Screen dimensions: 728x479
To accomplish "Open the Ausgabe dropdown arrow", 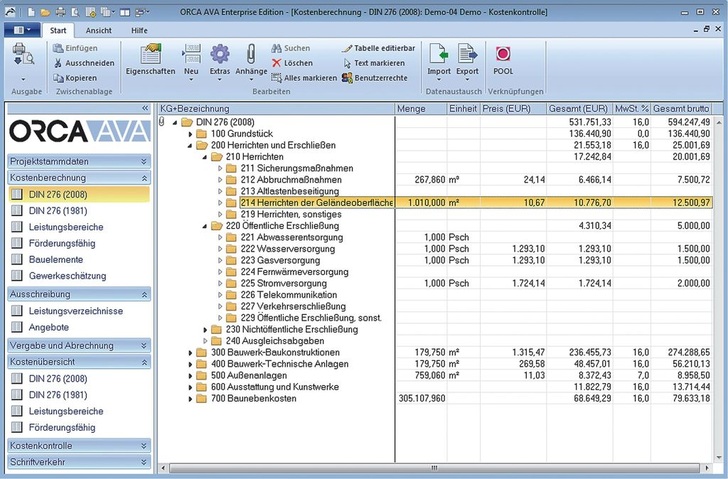I will point(23,79).
